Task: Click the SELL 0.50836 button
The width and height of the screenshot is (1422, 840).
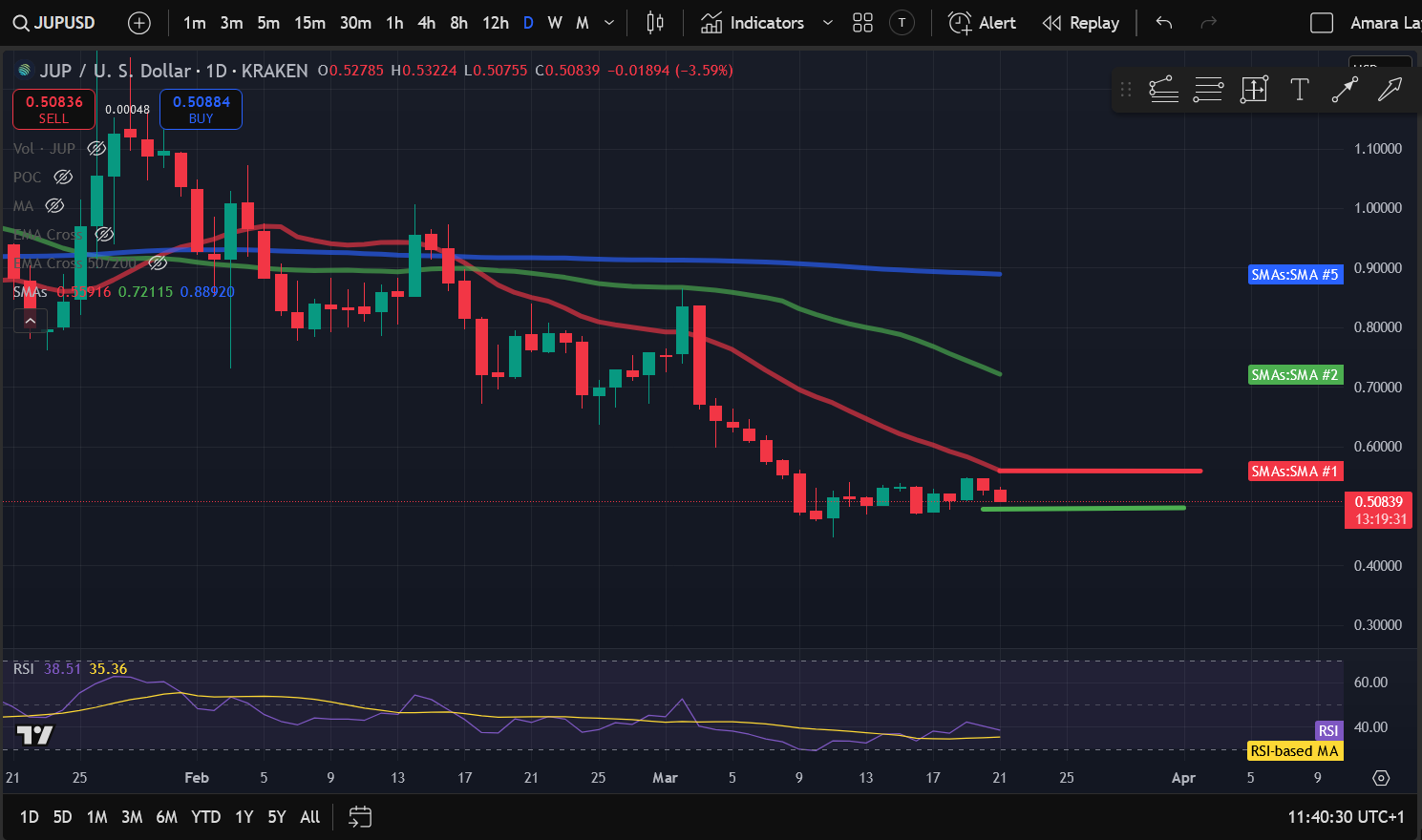Action: (53, 109)
